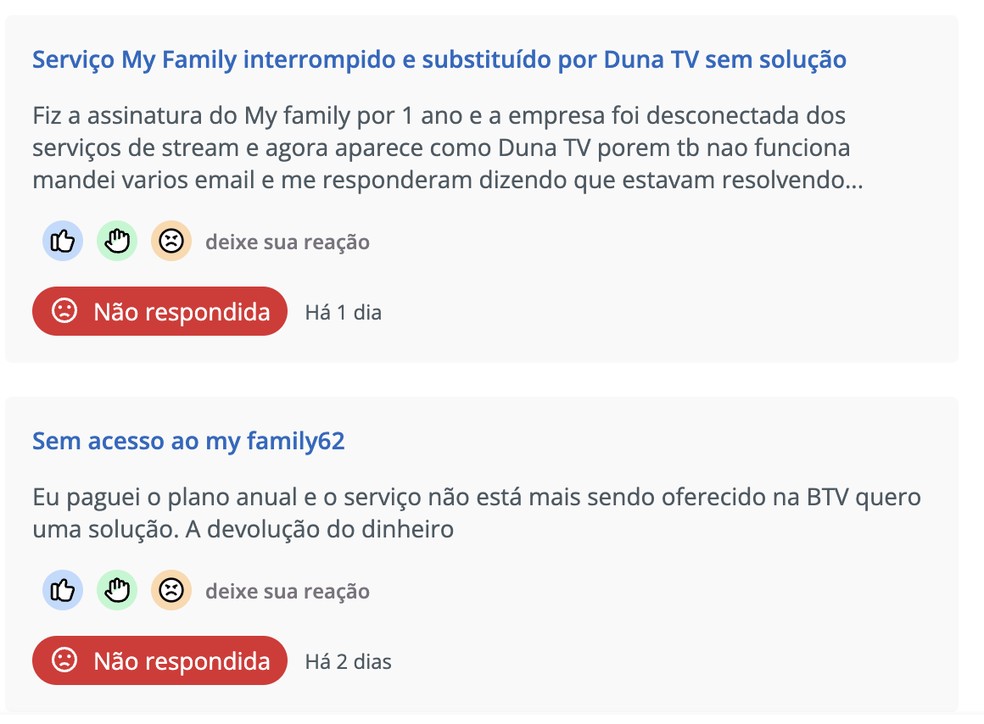The image size is (984, 724).
Task: Open the complaint titled Serviço My Family interrompido
Action: click(439, 60)
